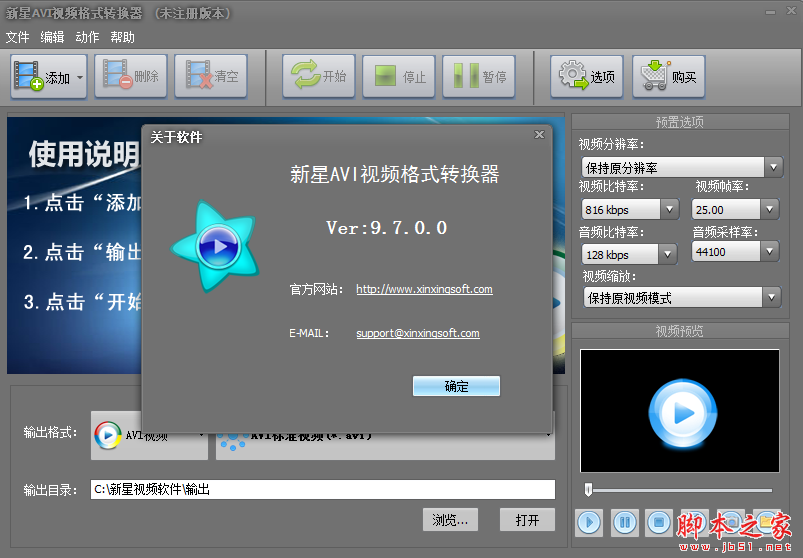Screen dimensions: 803x558
Task: Expand the 视频比特率 816 kbps dropdown
Action: pyautogui.click(x=669, y=209)
